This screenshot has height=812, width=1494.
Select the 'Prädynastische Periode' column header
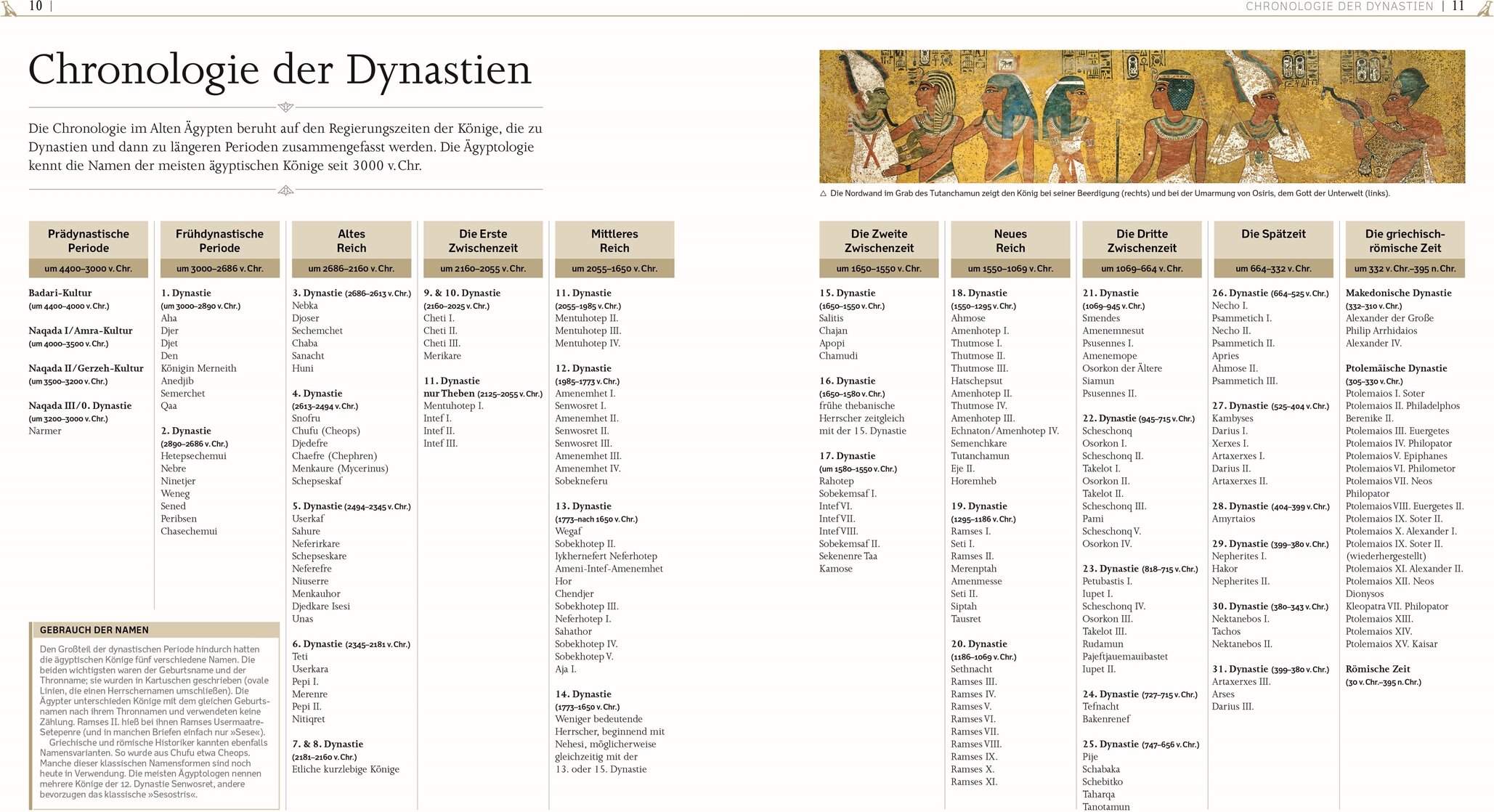(x=89, y=240)
